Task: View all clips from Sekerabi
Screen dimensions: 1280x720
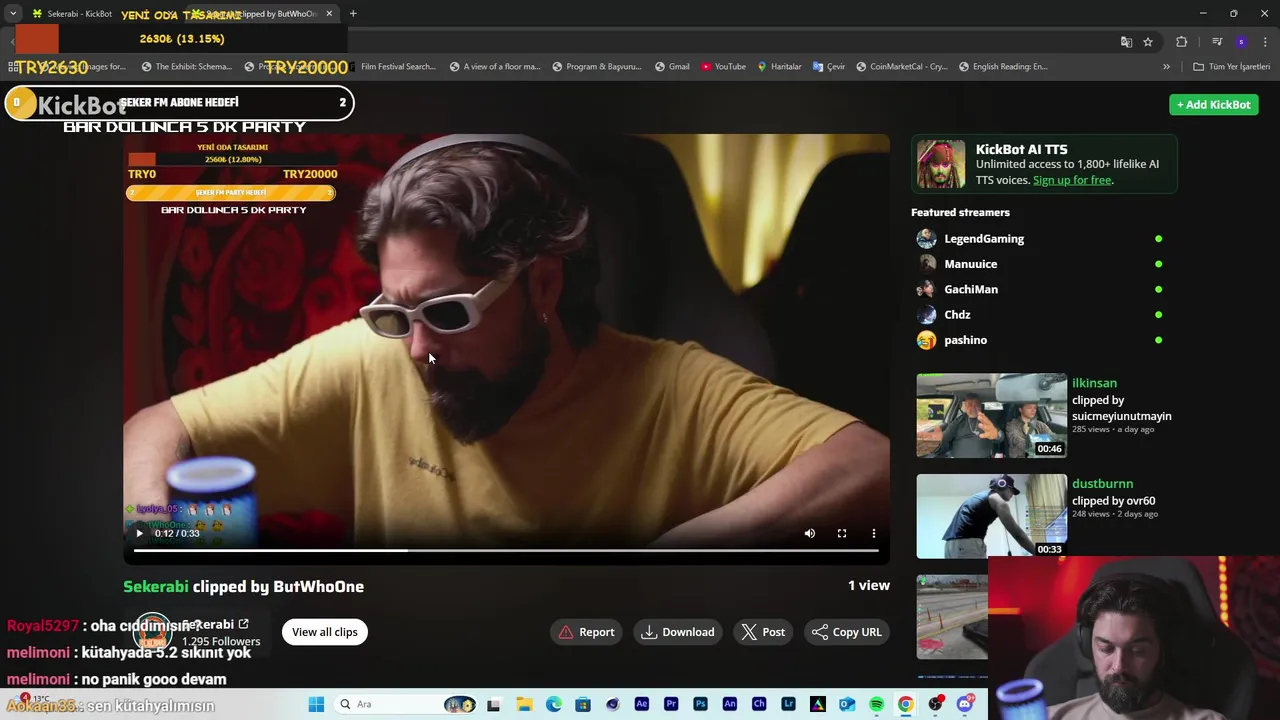Action: [325, 632]
